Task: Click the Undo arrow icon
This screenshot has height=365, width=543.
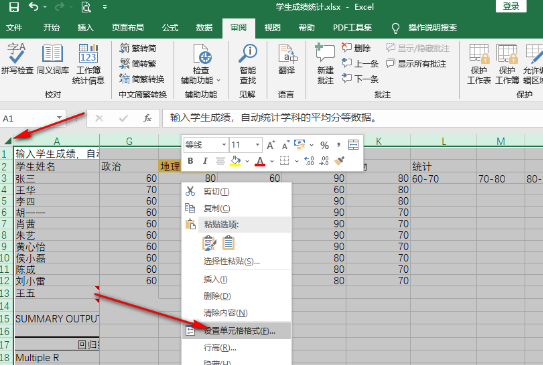Action: [34, 7]
